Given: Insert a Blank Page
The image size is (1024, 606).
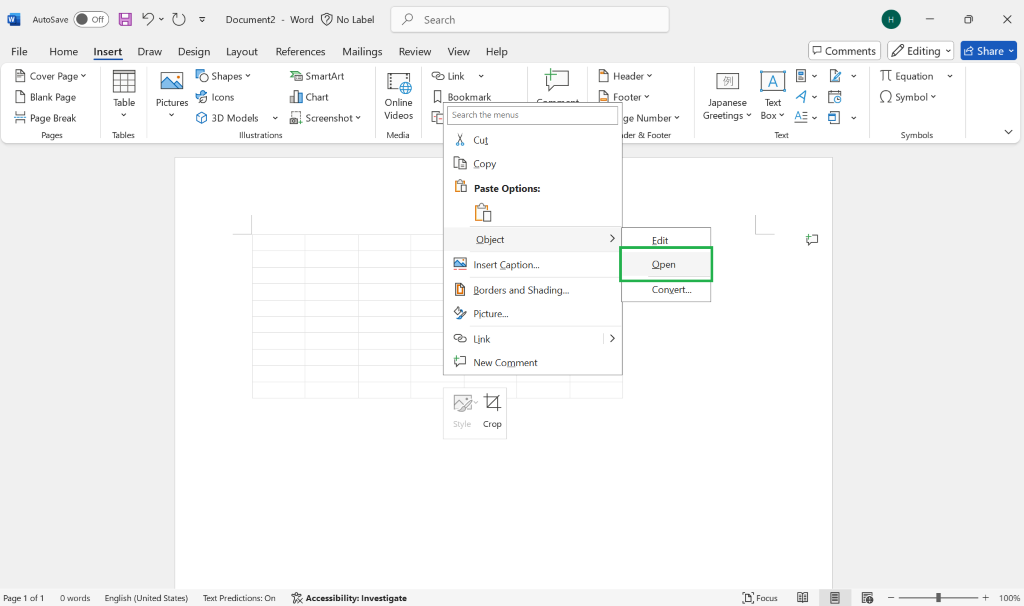Looking at the screenshot, I should pyautogui.click(x=45, y=97).
